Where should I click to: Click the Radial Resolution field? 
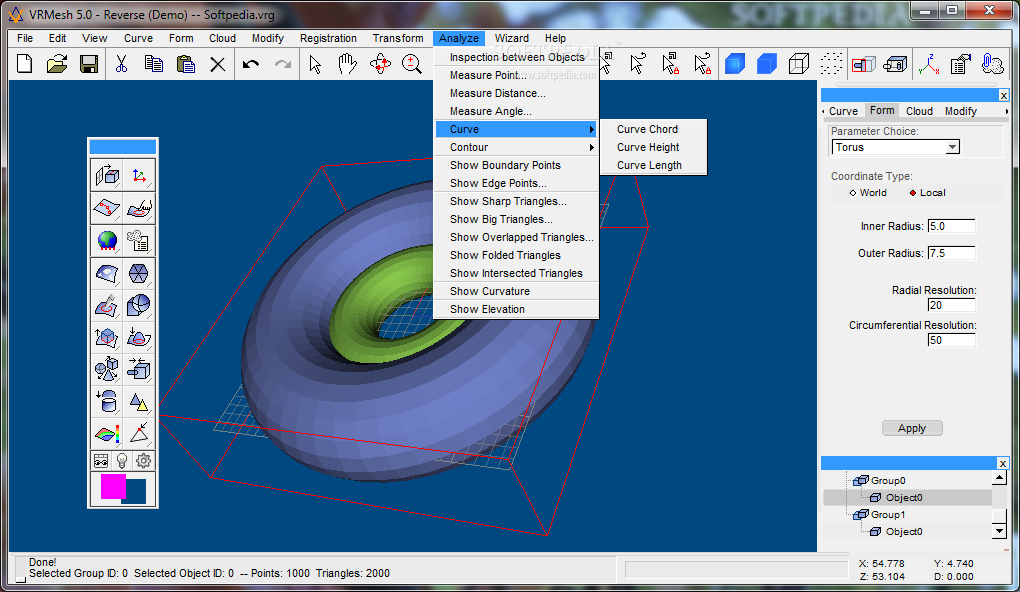click(x=951, y=305)
